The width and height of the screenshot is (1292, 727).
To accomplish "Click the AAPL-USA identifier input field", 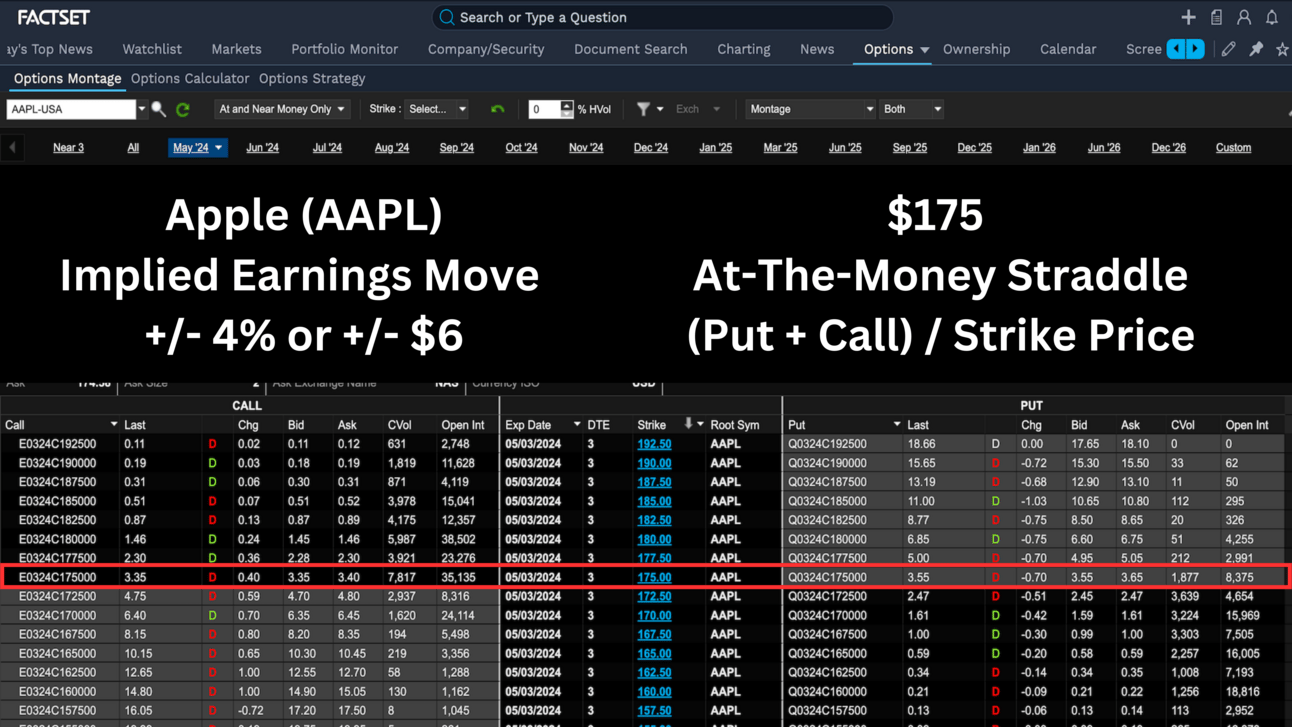I will pyautogui.click(x=70, y=109).
